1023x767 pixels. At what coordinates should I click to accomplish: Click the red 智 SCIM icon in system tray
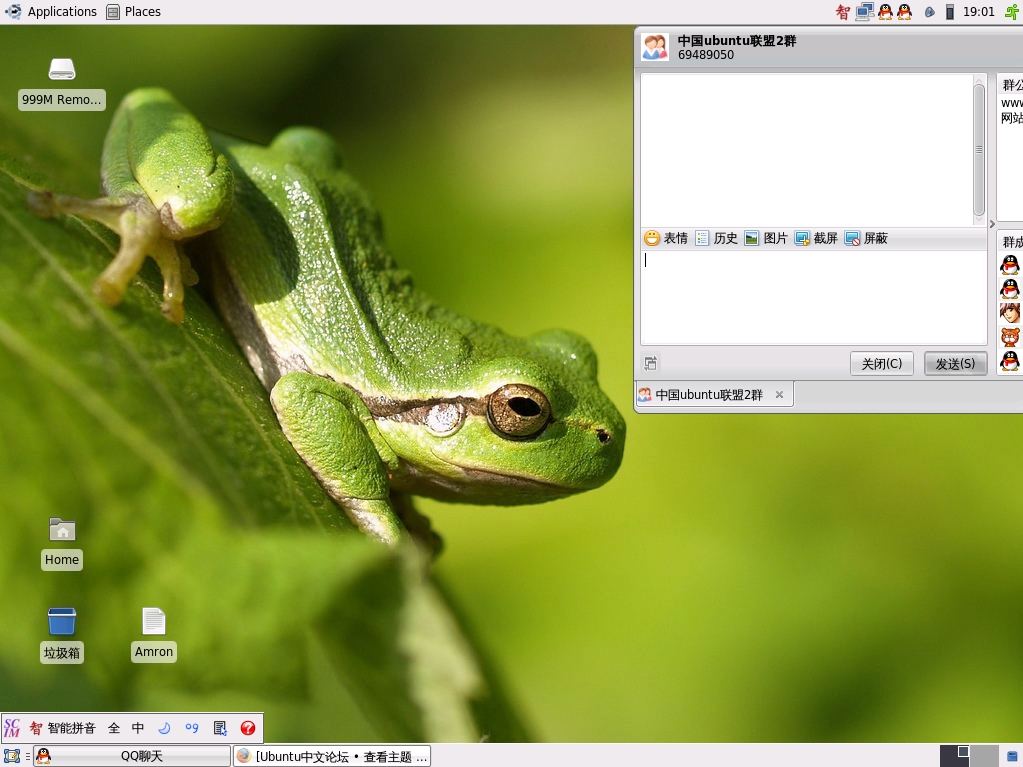click(x=843, y=12)
